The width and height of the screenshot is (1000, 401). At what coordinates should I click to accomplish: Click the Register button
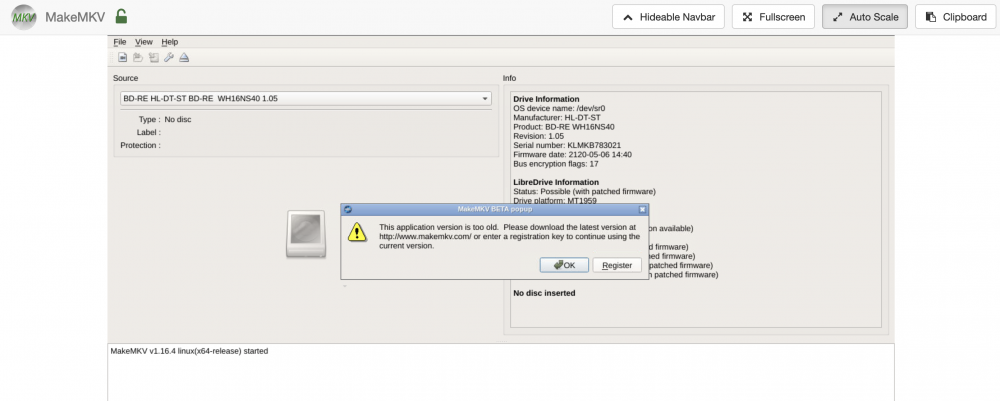pos(617,265)
